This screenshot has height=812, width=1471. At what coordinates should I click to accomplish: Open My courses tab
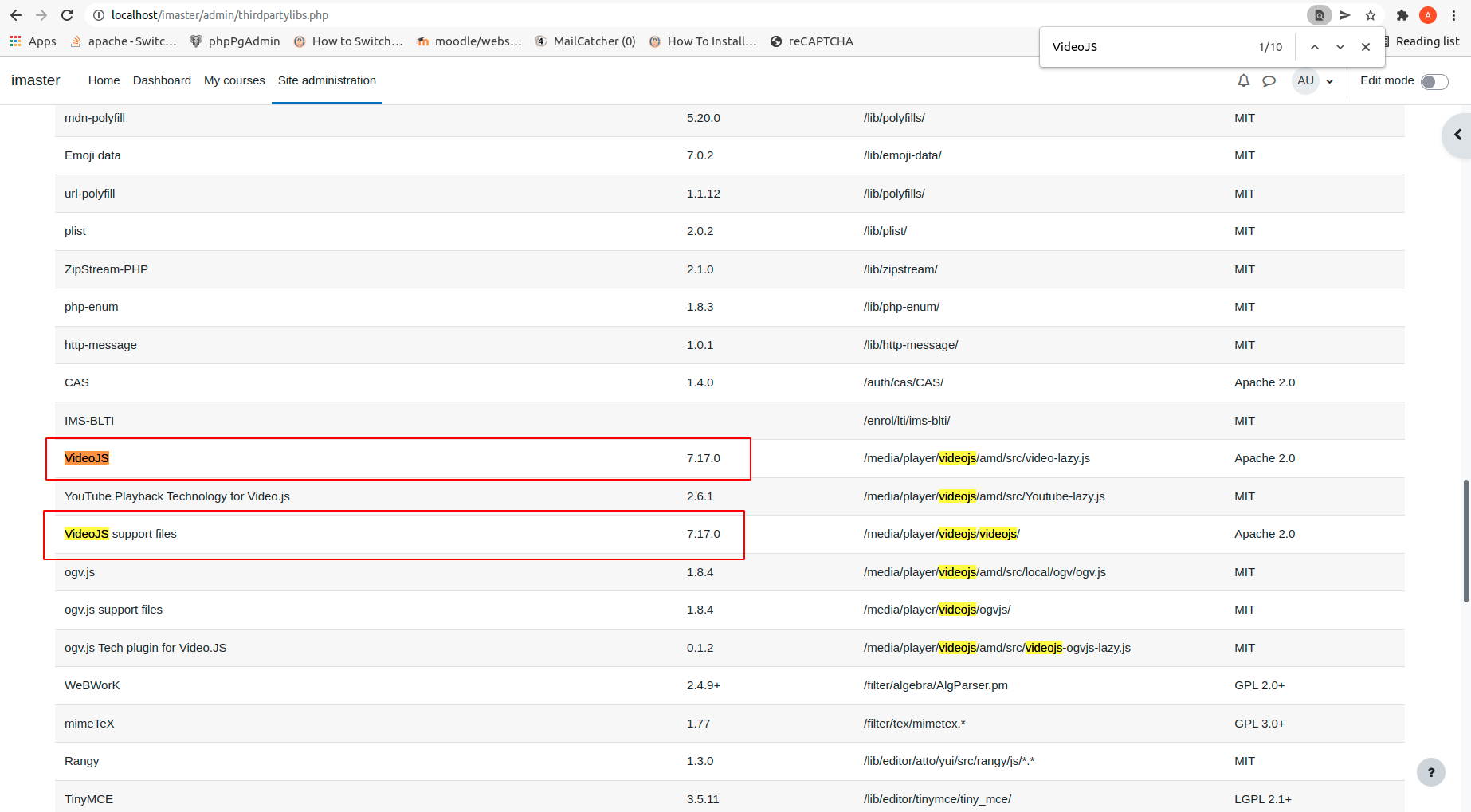[x=234, y=80]
